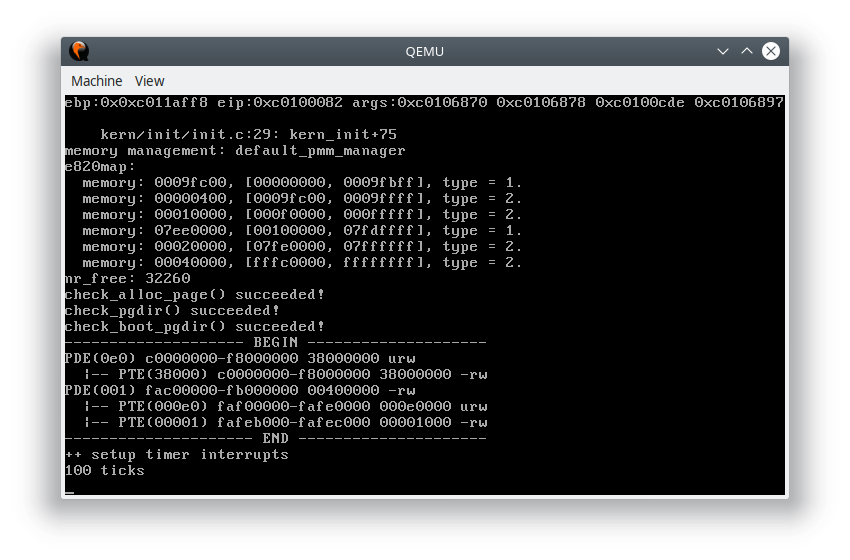Viewport: 850px width, 560px height.
Task: Click 'check_pgdir() succeeded!' line
Action: pyautogui.click(x=172, y=311)
